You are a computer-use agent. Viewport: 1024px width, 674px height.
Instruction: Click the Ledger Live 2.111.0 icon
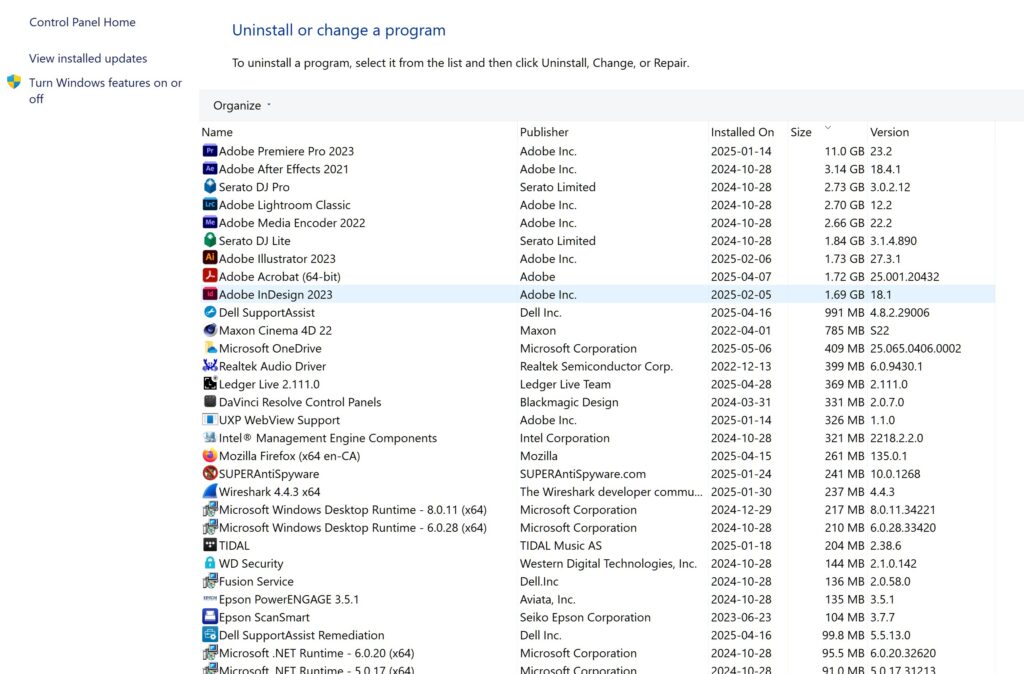tap(210, 383)
